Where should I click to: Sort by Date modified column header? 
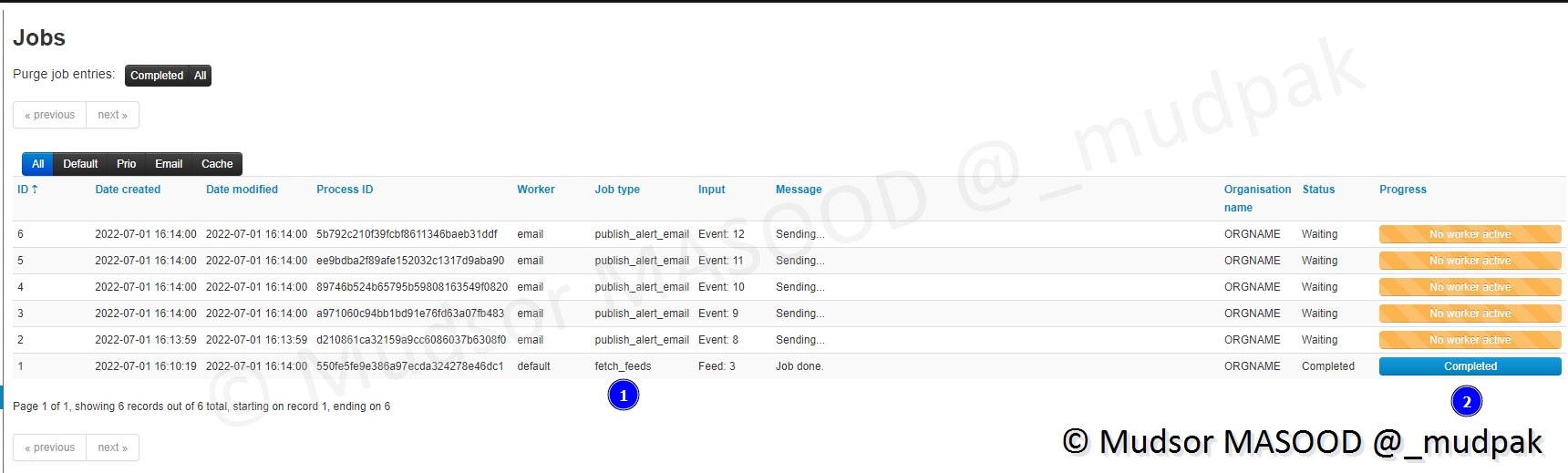point(242,190)
